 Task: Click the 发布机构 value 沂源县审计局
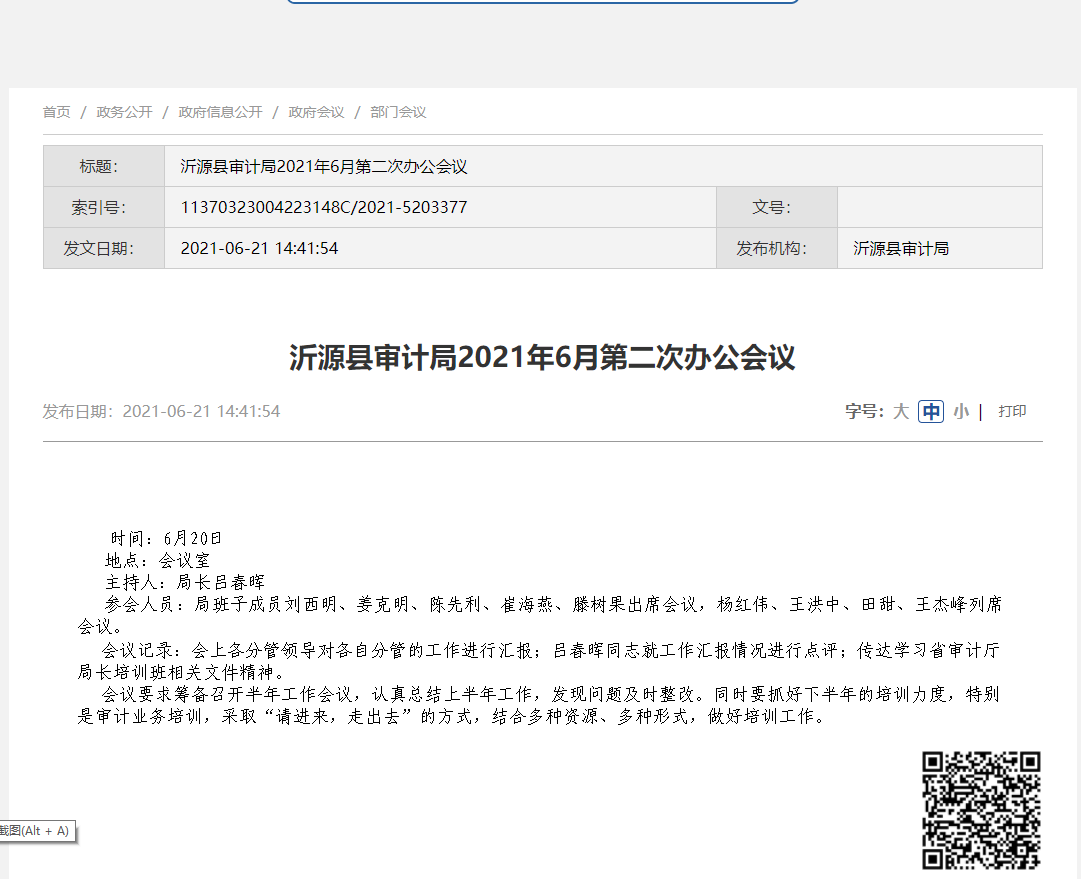coord(901,249)
